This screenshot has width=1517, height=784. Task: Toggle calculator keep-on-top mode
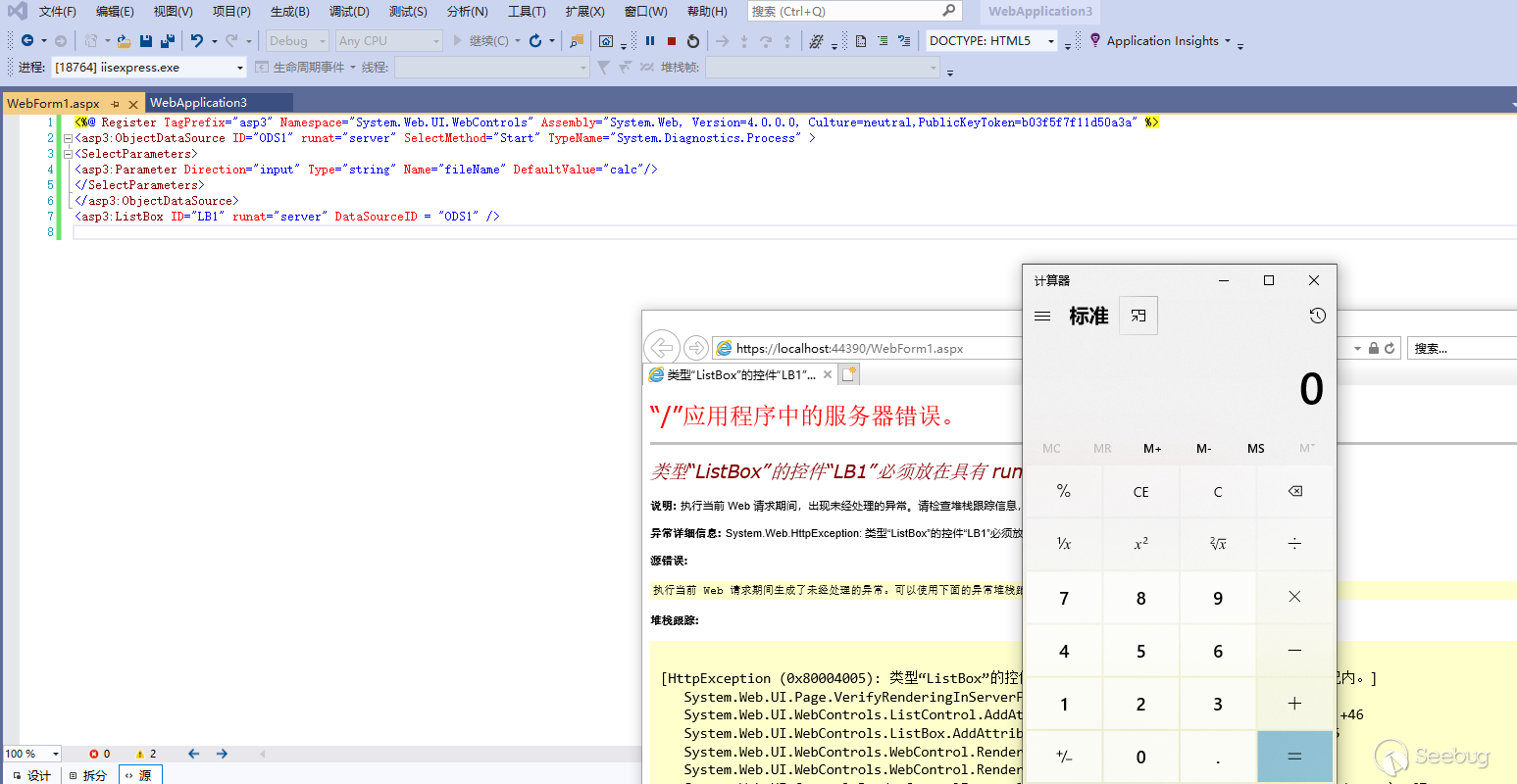tap(1138, 316)
